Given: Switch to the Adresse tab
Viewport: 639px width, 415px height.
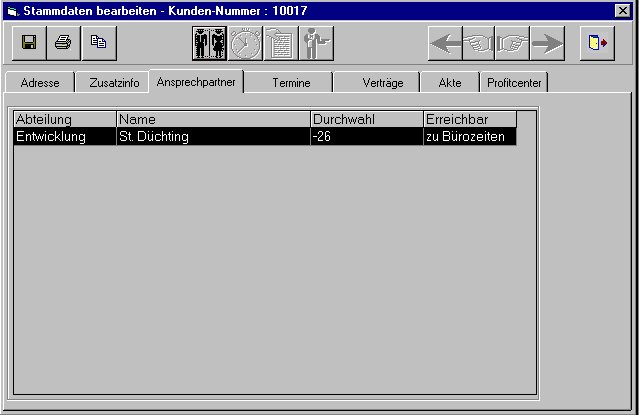Looking at the screenshot, I should [39, 83].
